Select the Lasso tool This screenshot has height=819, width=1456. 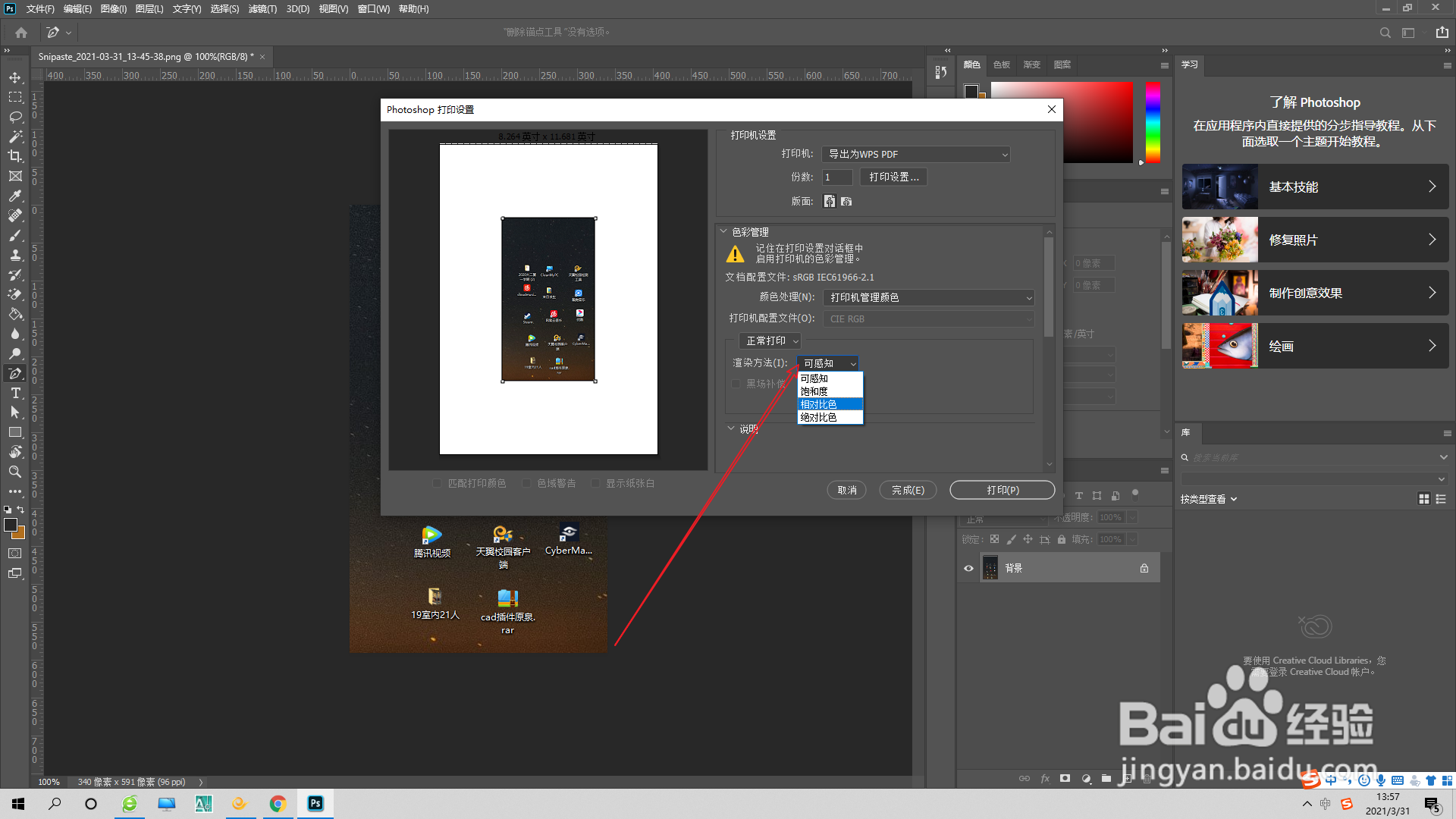(x=15, y=117)
